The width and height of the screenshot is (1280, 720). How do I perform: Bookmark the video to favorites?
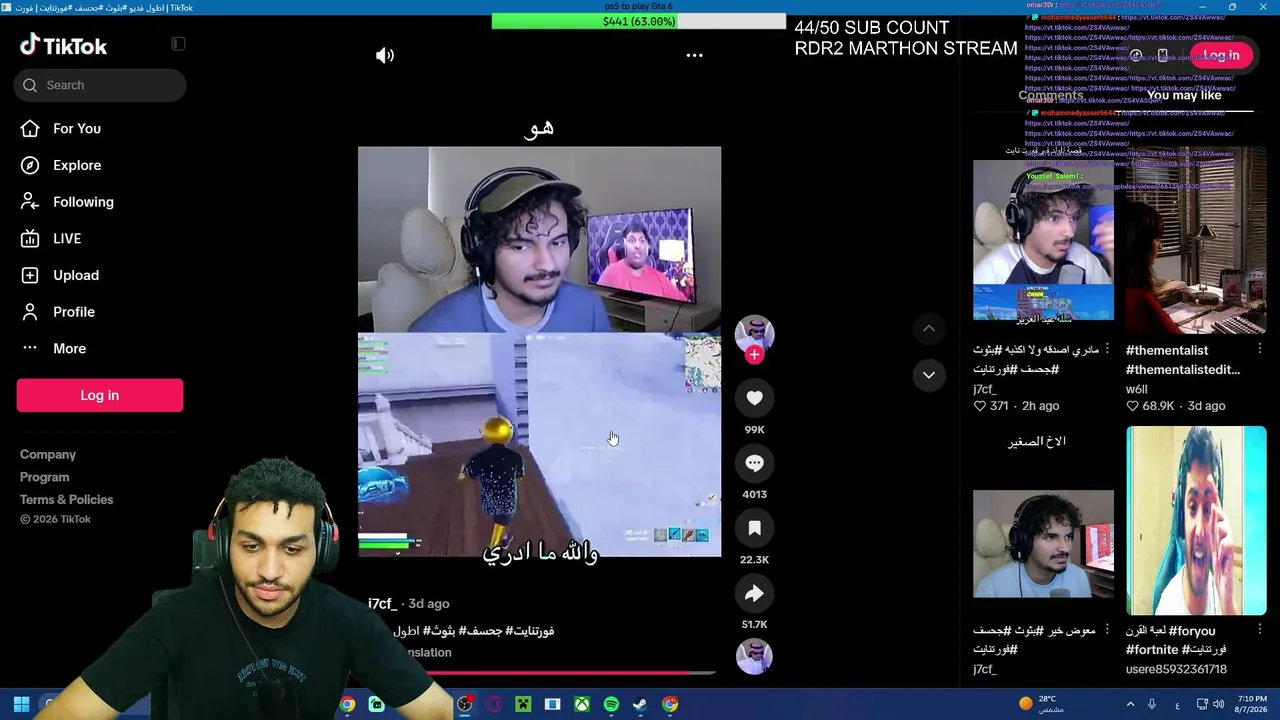[754, 528]
